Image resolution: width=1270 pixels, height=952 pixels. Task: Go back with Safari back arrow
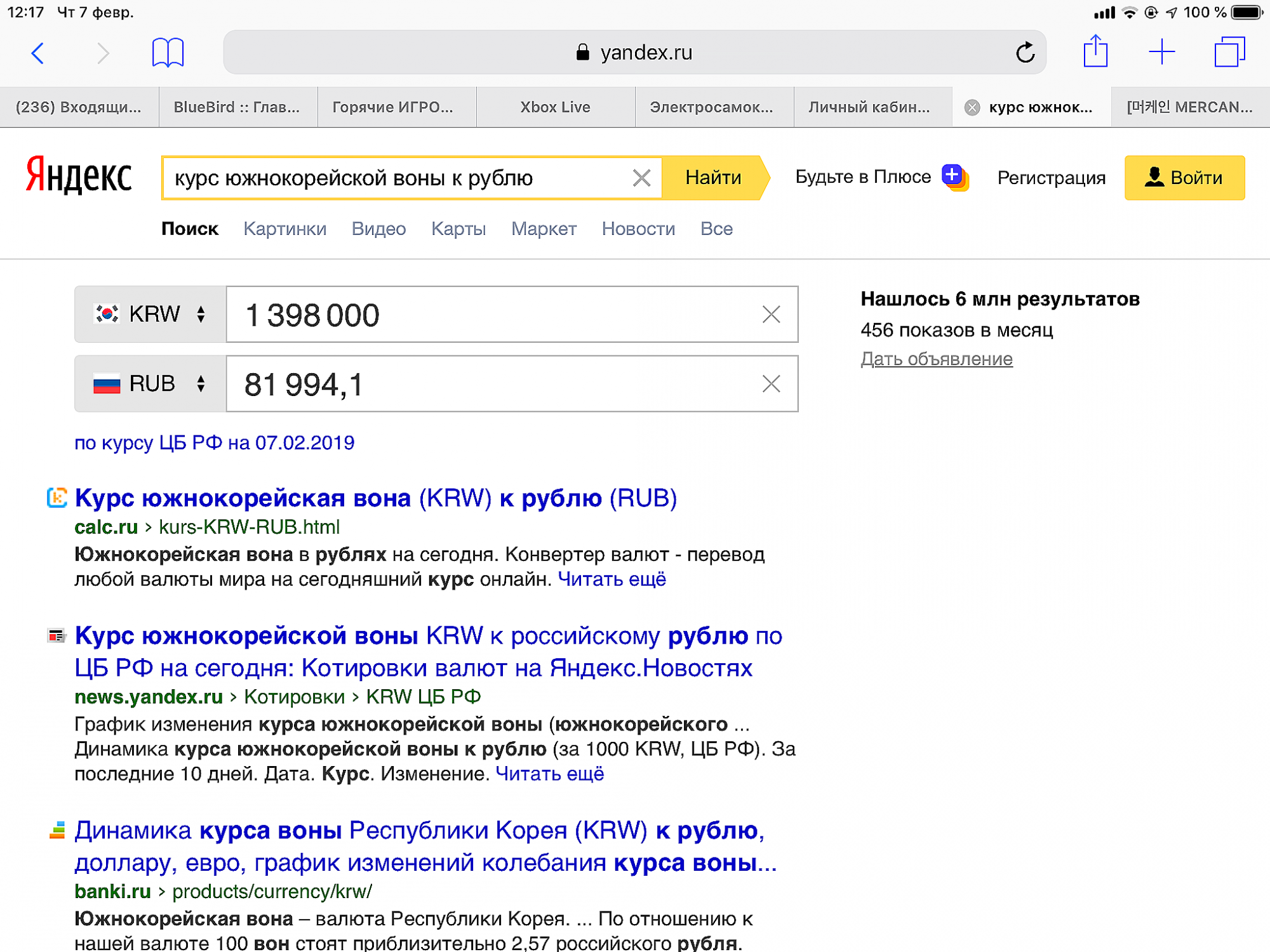(x=38, y=53)
